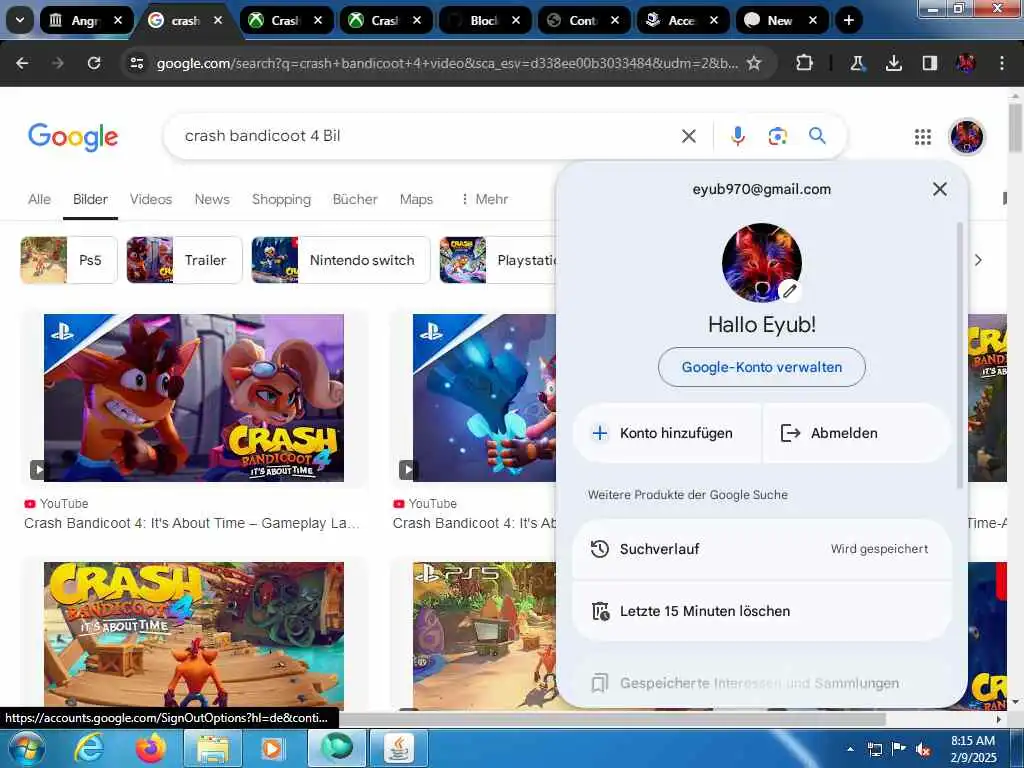This screenshot has width=1024, height=768.
Task: Search by image with Google Lens icon
Action: pos(777,136)
